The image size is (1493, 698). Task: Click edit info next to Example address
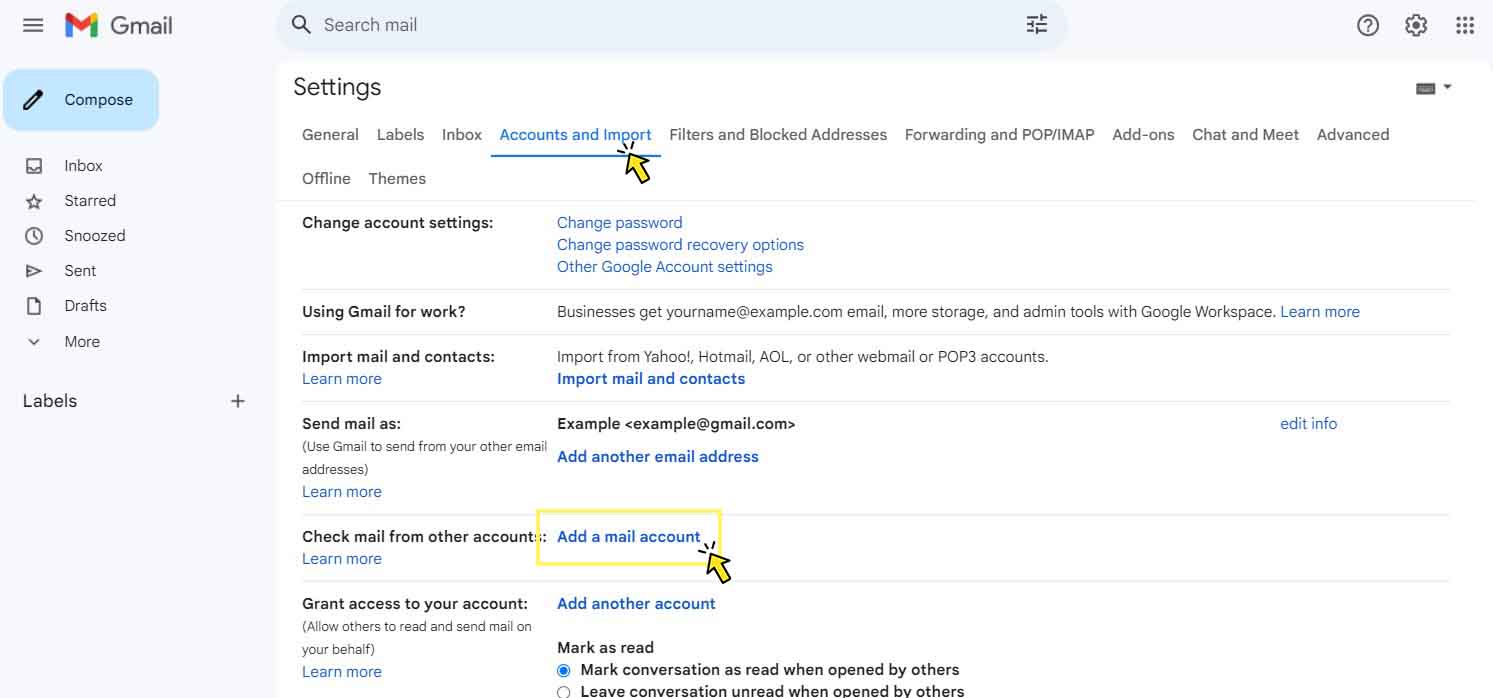tap(1308, 423)
